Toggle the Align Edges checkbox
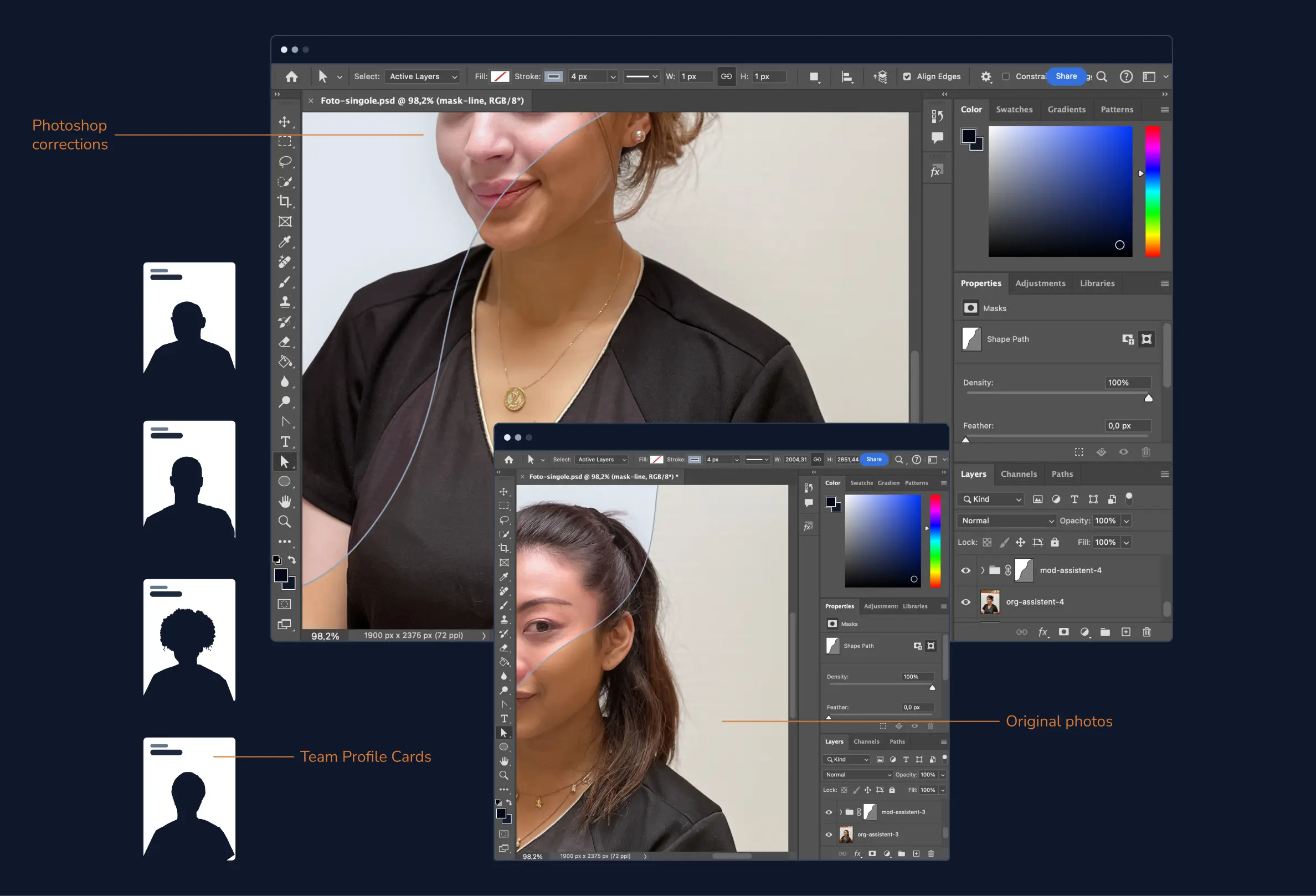Viewport: 1316px width, 896px height. pyautogui.click(x=907, y=76)
